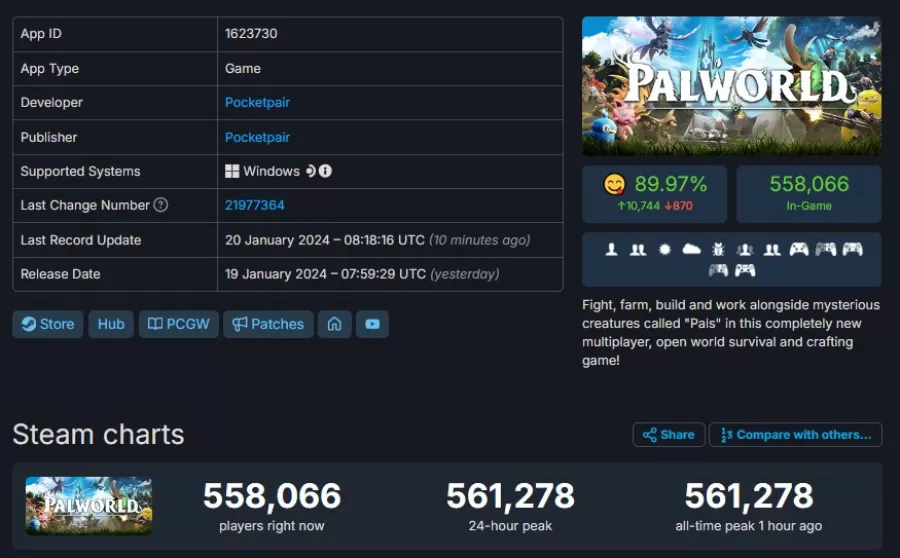Click the Share button

point(669,435)
